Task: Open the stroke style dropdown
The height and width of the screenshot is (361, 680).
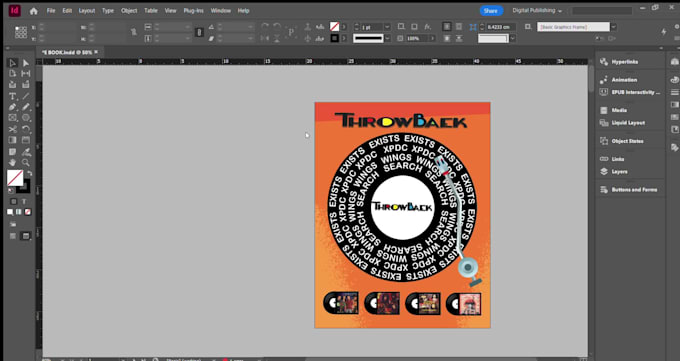Action: coord(387,38)
